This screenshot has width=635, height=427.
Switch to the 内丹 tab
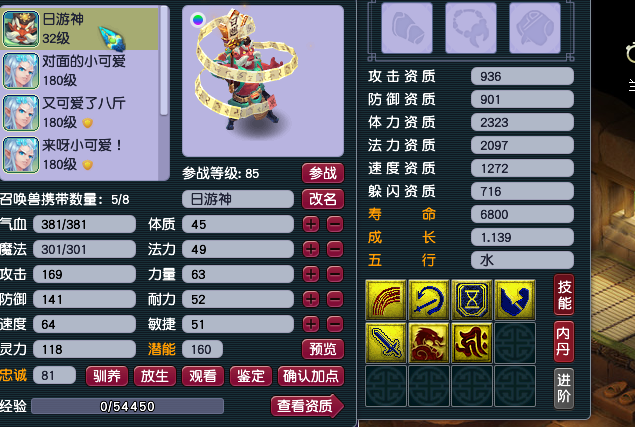(564, 341)
